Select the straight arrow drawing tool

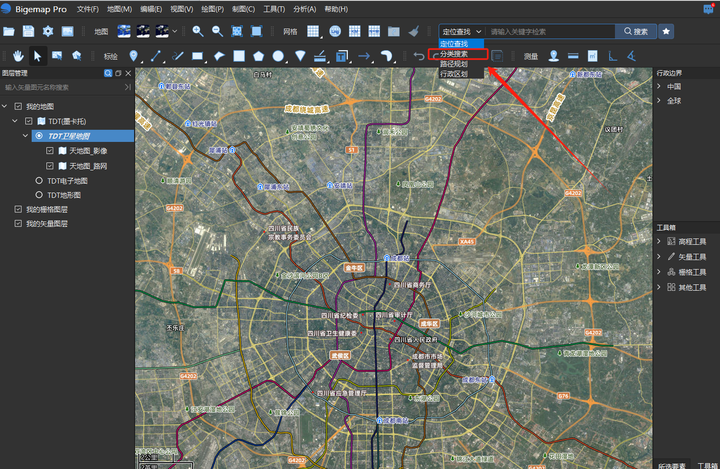coord(364,56)
